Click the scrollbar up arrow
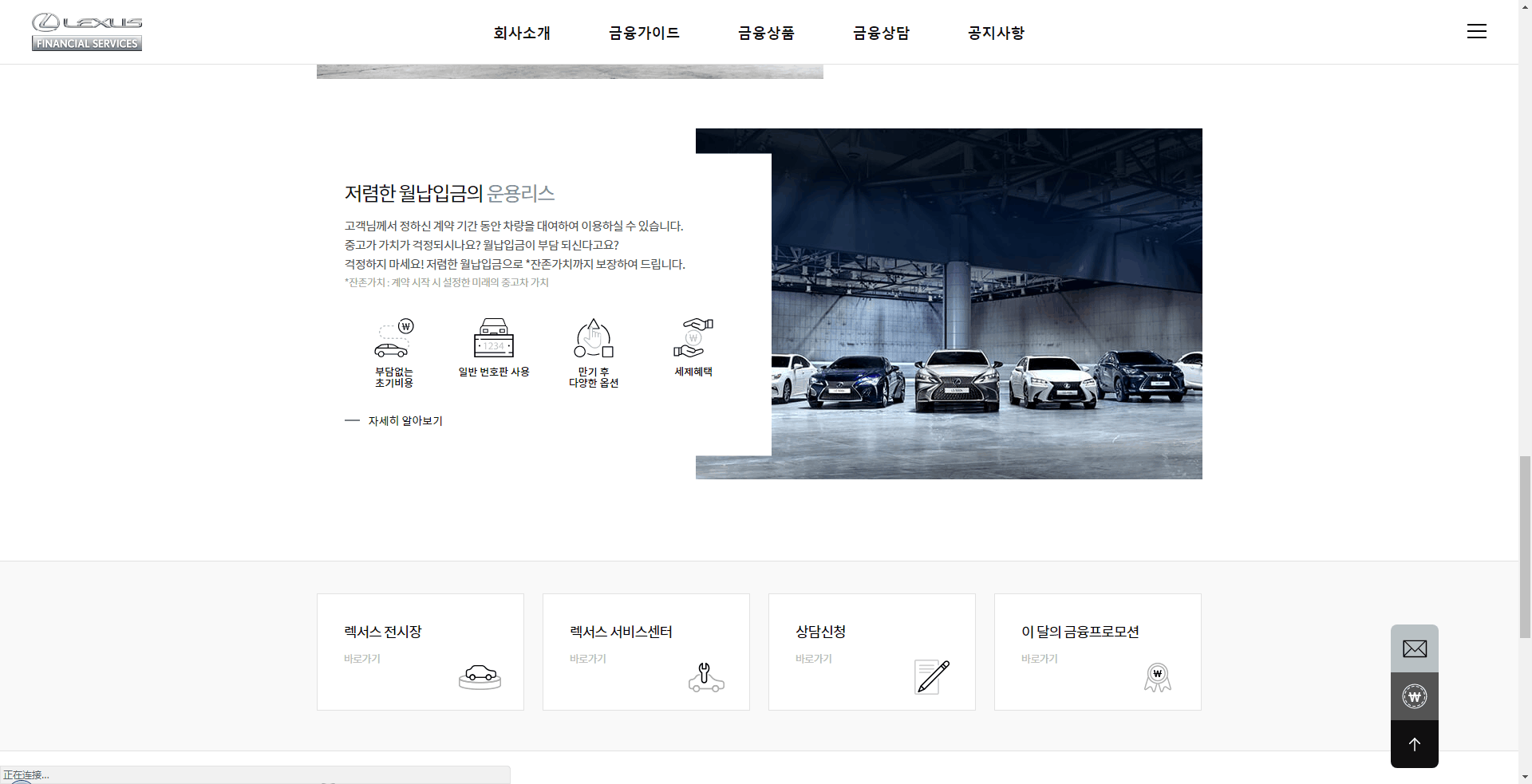Screen dimensions: 1532x784 coord(1525,6)
